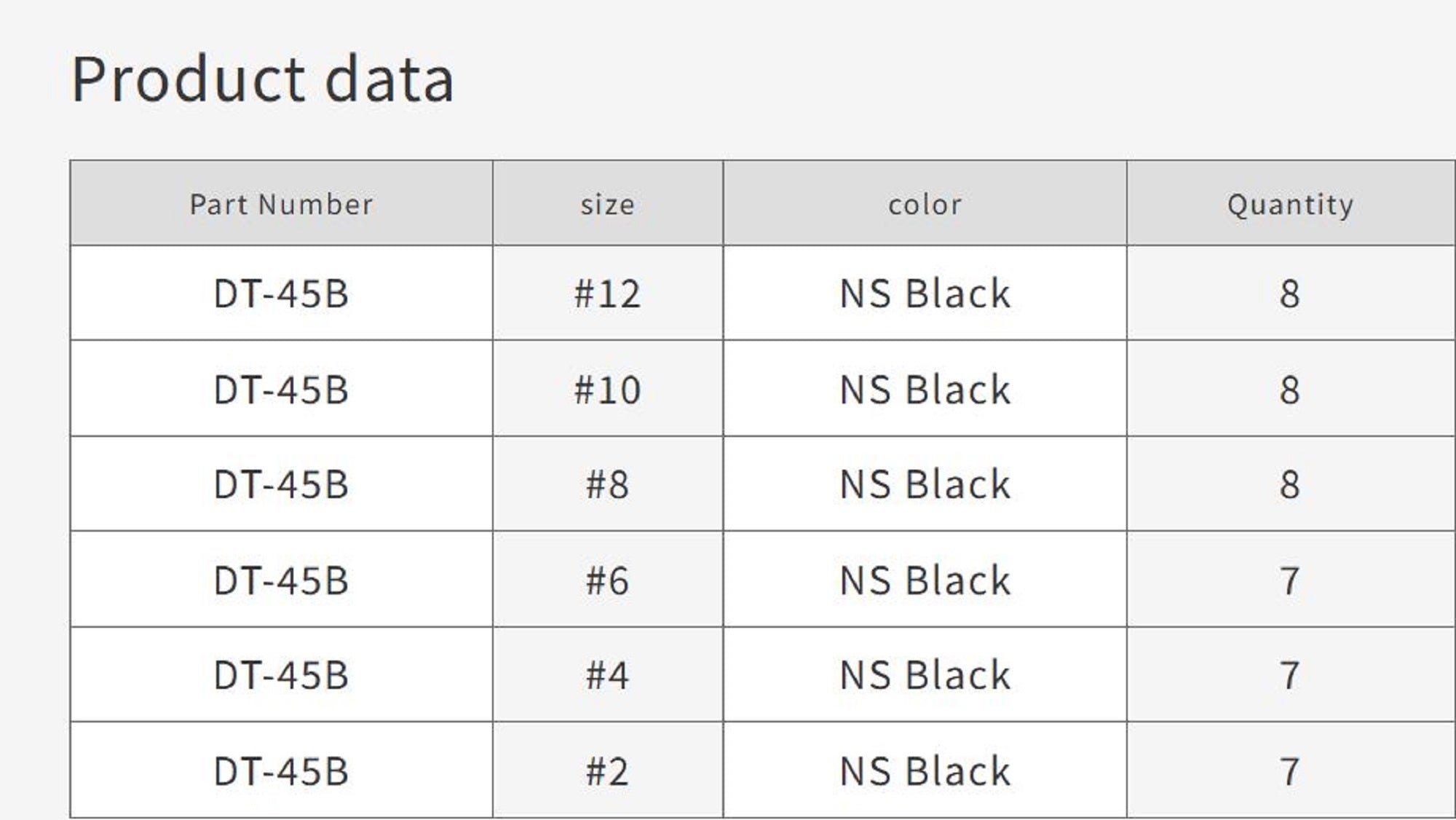The image size is (1456, 820).
Task: Click quantity 8 in the #12 row
Action: point(1290,293)
